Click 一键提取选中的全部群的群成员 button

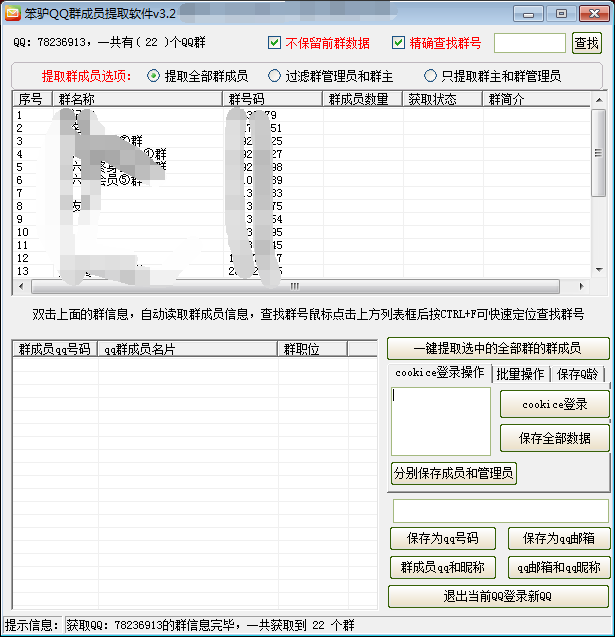(498, 348)
